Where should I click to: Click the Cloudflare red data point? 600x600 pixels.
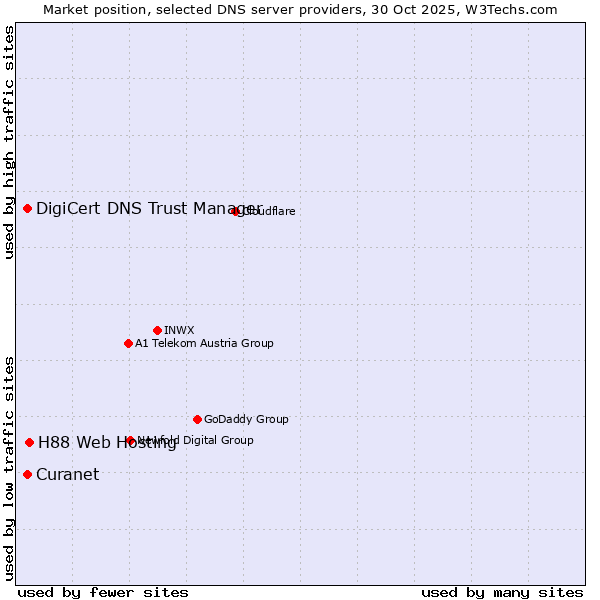(236, 211)
